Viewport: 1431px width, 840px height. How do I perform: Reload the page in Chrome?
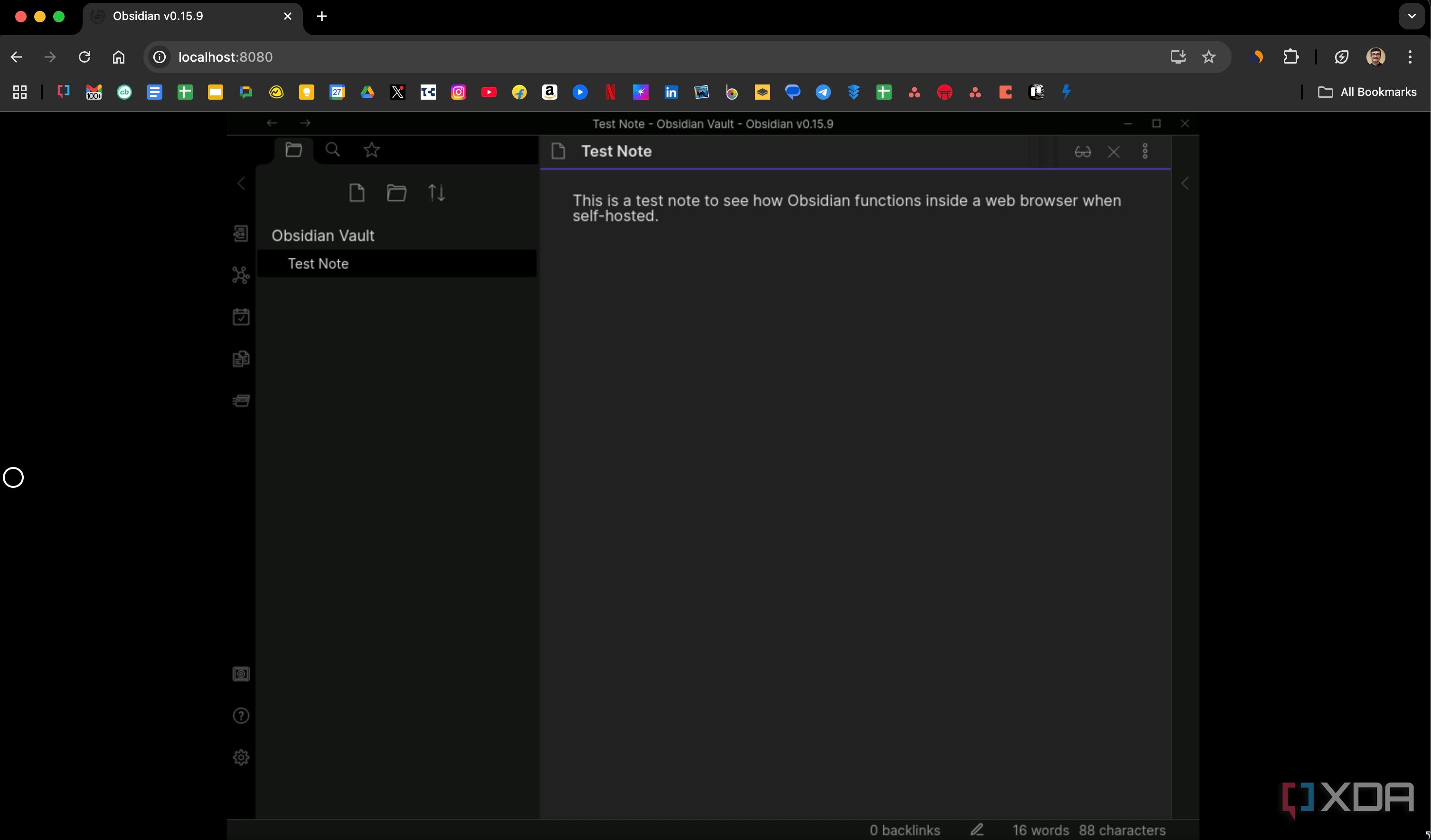[x=84, y=57]
